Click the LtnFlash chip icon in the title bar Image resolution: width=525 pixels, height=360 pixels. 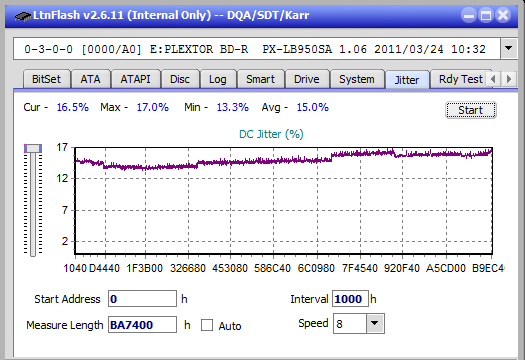[23, 15]
